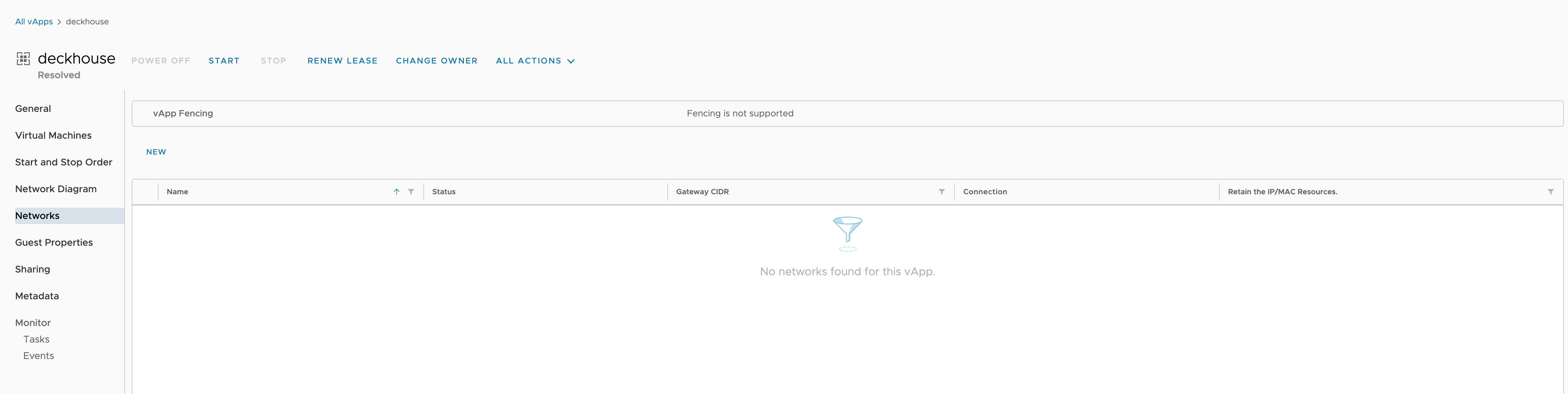Image resolution: width=1568 pixels, height=394 pixels.
Task: Click the deckhouse vApp grid icon
Action: [24, 58]
